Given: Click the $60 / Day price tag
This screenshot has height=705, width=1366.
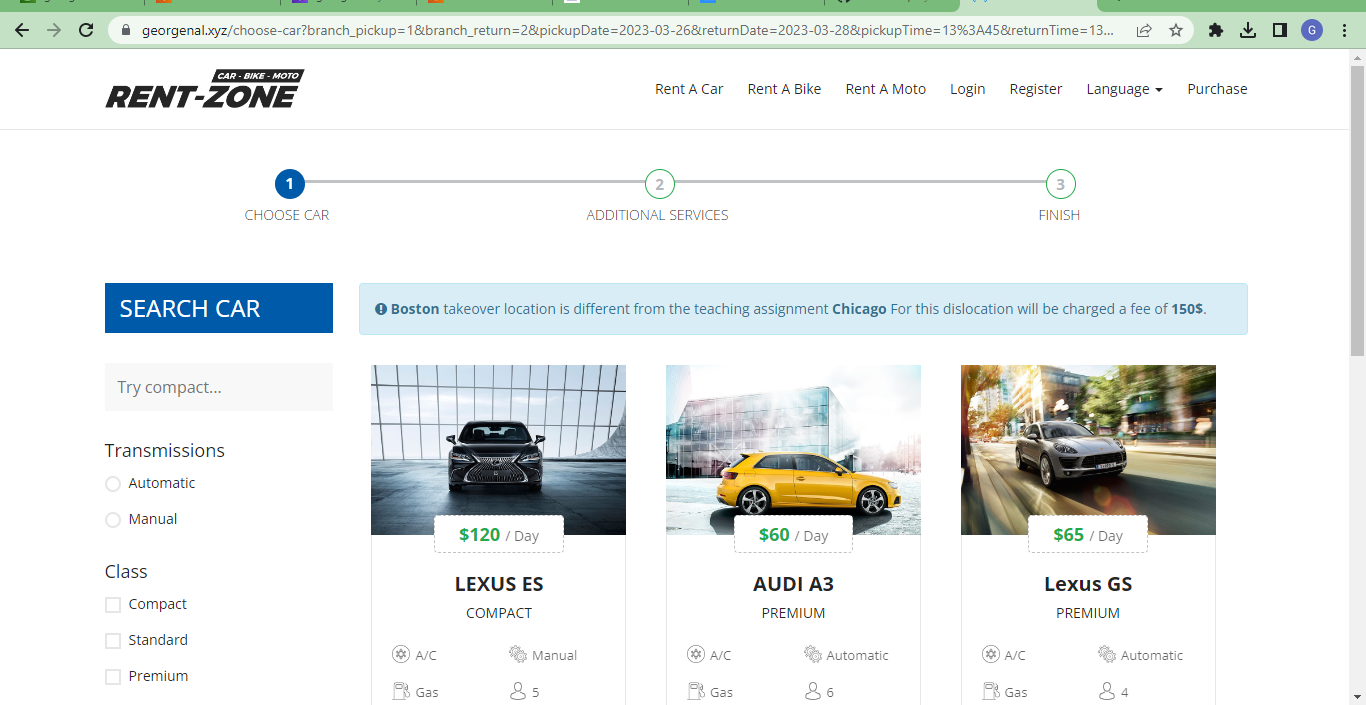Looking at the screenshot, I should (793, 535).
